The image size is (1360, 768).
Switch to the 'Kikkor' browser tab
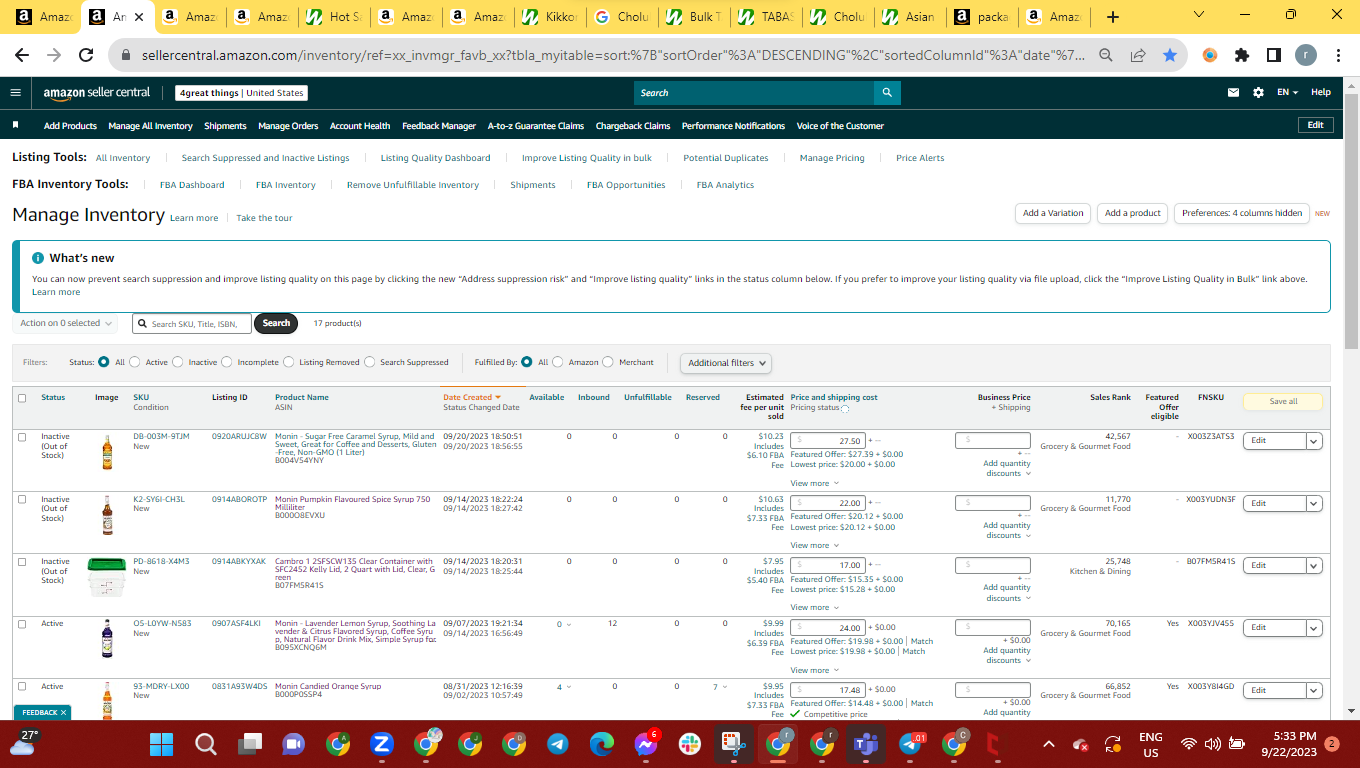click(548, 17)
